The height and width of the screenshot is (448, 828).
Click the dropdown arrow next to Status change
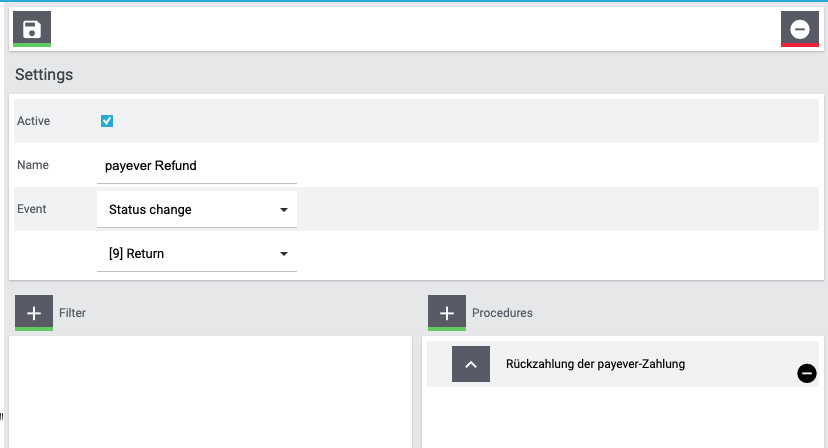(284, 210)
